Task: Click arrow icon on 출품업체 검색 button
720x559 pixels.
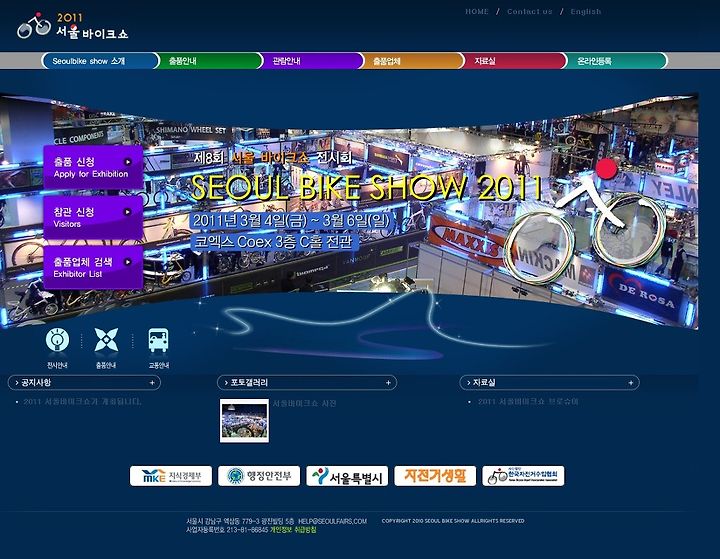Action: tap(128, 262)
